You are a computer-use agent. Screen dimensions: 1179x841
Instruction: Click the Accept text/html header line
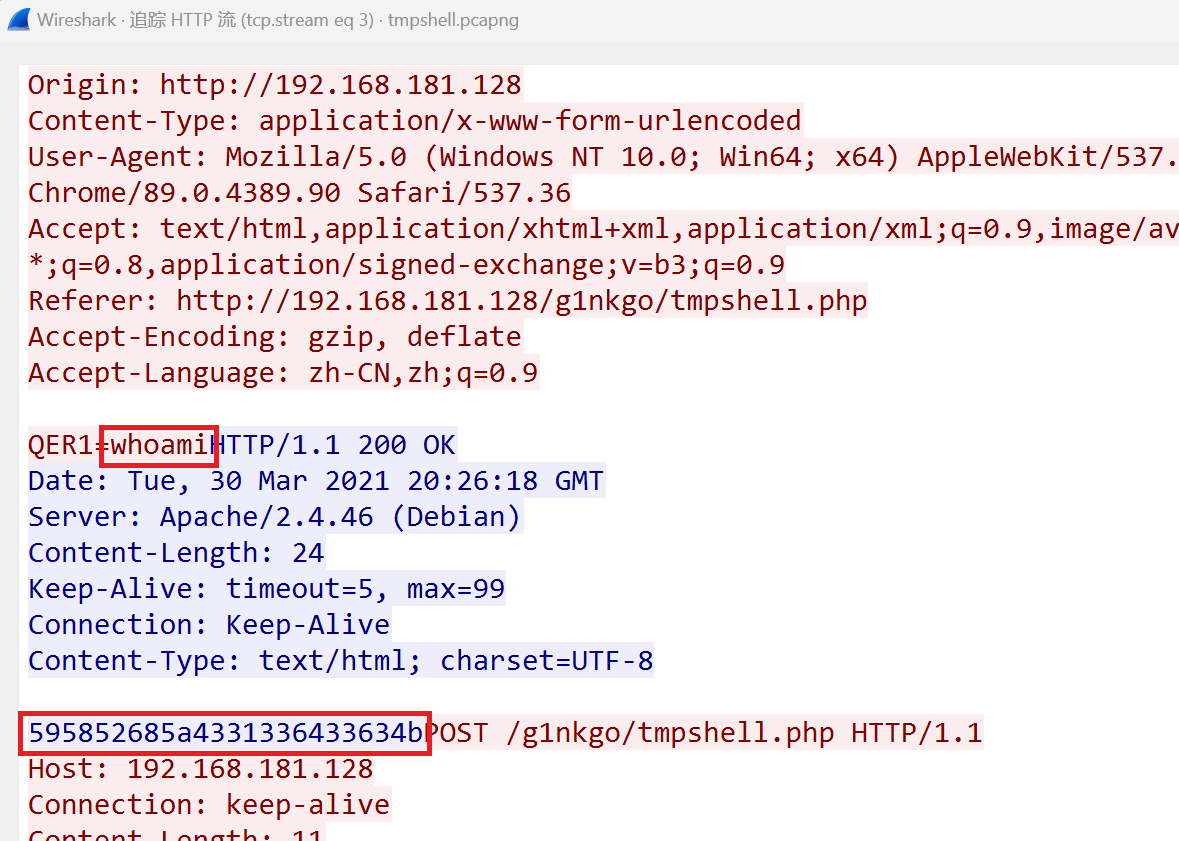coord(603,229)
